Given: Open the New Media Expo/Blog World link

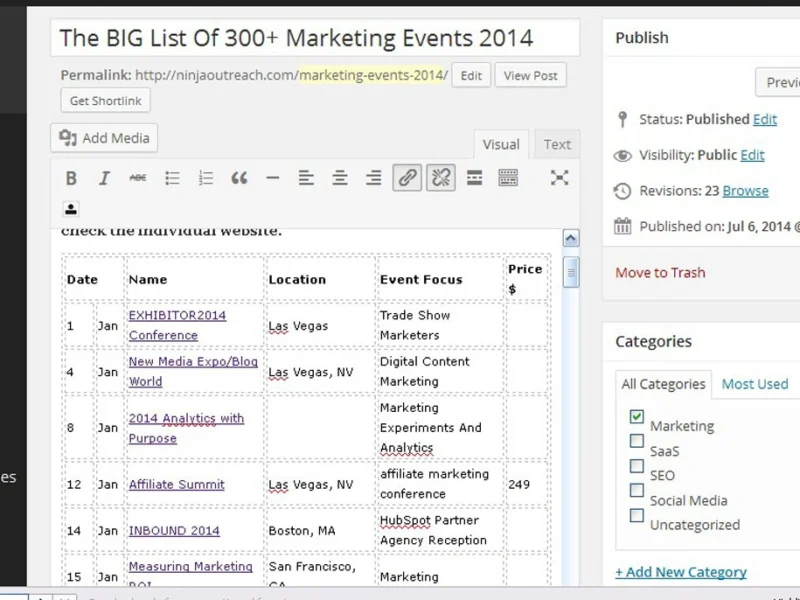Looking at the screenshot, I should (x=193, y=371).
